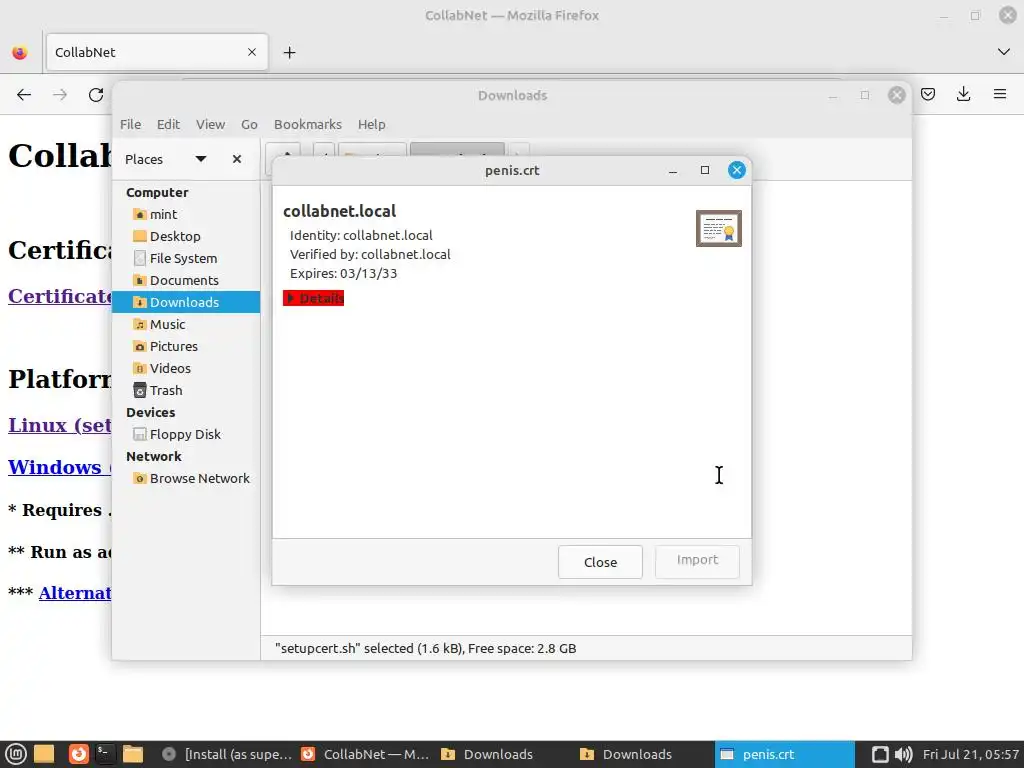The image size is (1024, 768).
Task: Select Videos in the Places sidebar
Action: [186, 368]
